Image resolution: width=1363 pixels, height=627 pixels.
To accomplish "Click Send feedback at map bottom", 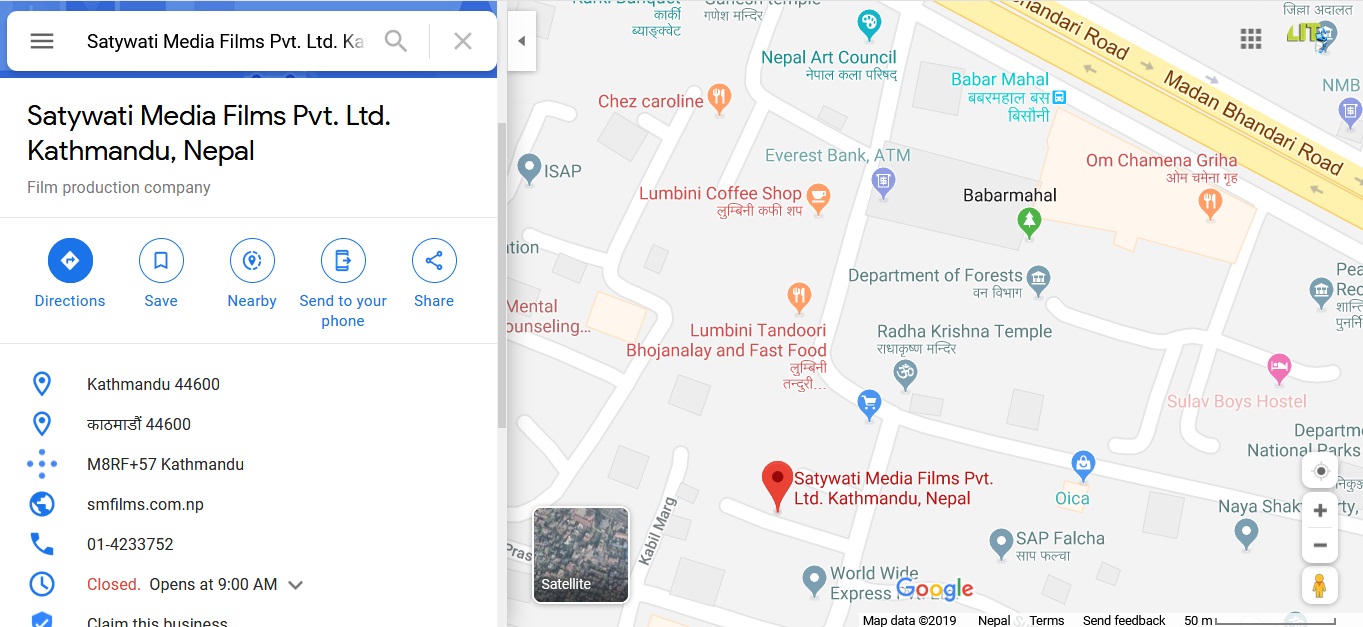I will click(1124, 620).
